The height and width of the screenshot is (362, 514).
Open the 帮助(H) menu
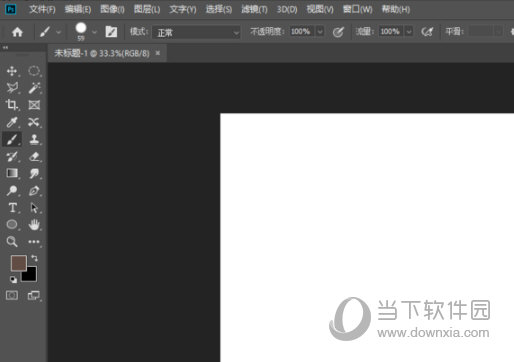click(396, 9)
